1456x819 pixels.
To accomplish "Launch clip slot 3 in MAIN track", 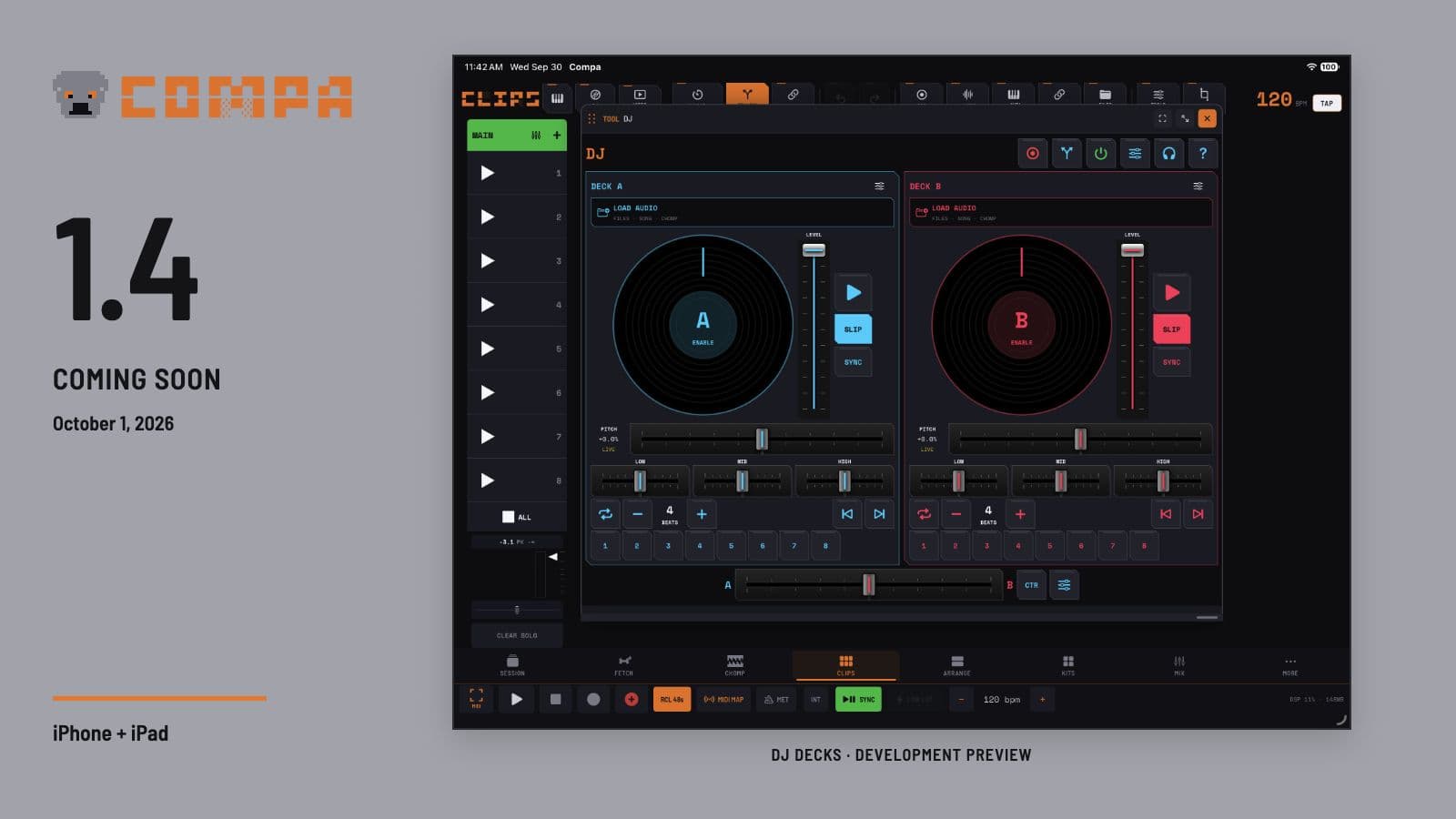I will 488,260.
